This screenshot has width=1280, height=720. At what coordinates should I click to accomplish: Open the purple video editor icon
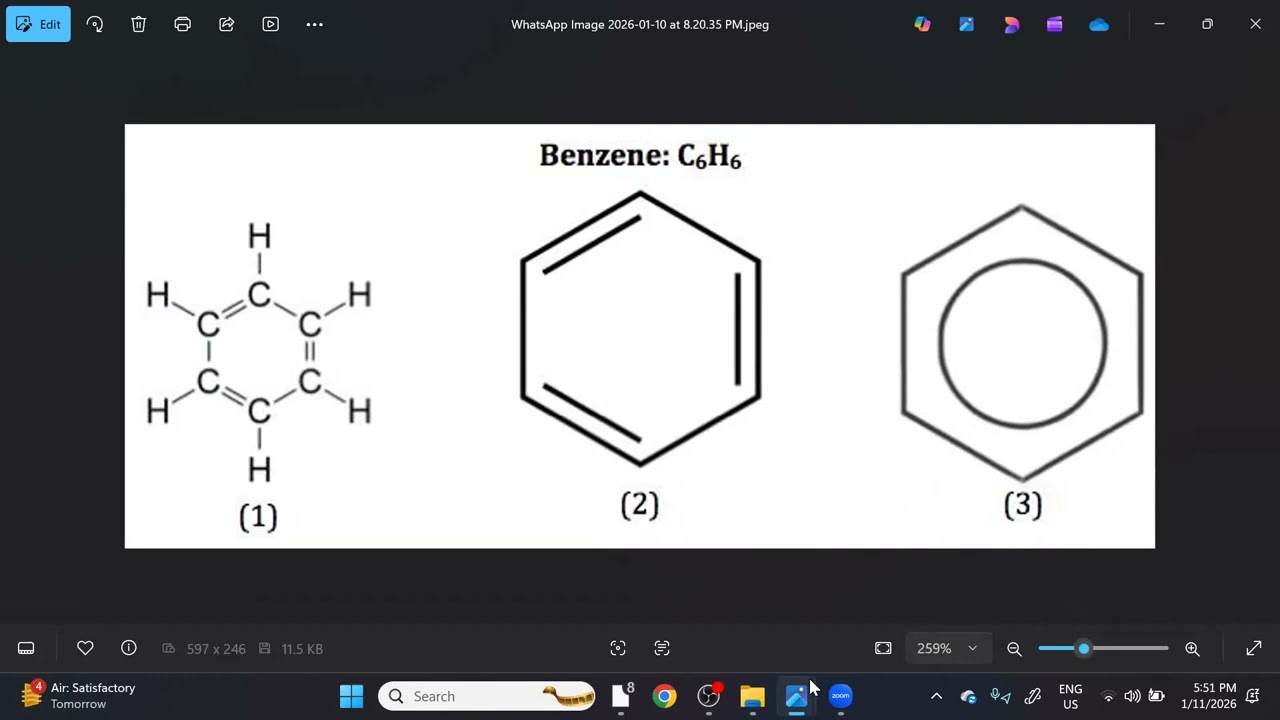pos(1055,24)
